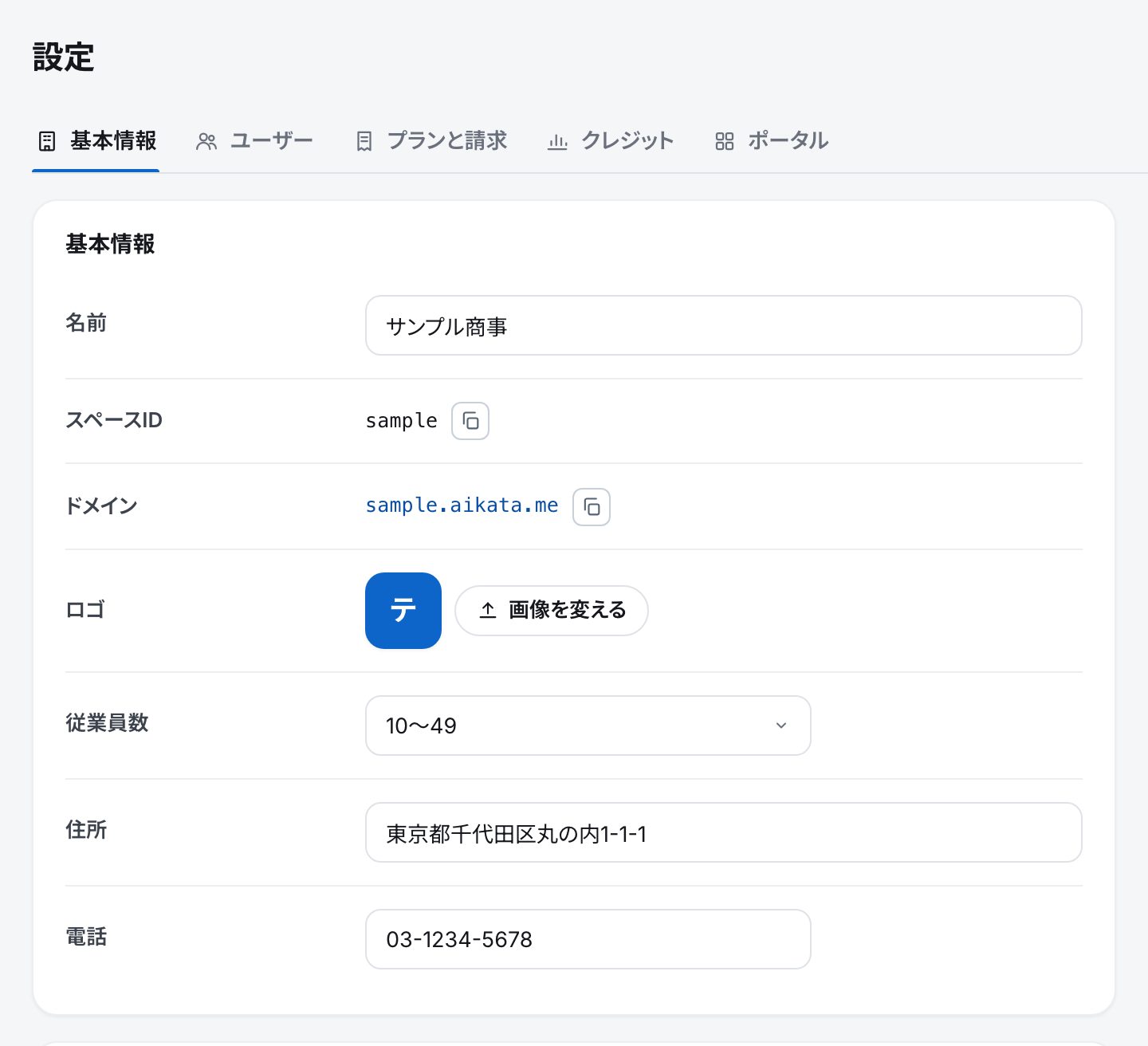
Task: Click the 従業員数 label
Action: point(107,723)
